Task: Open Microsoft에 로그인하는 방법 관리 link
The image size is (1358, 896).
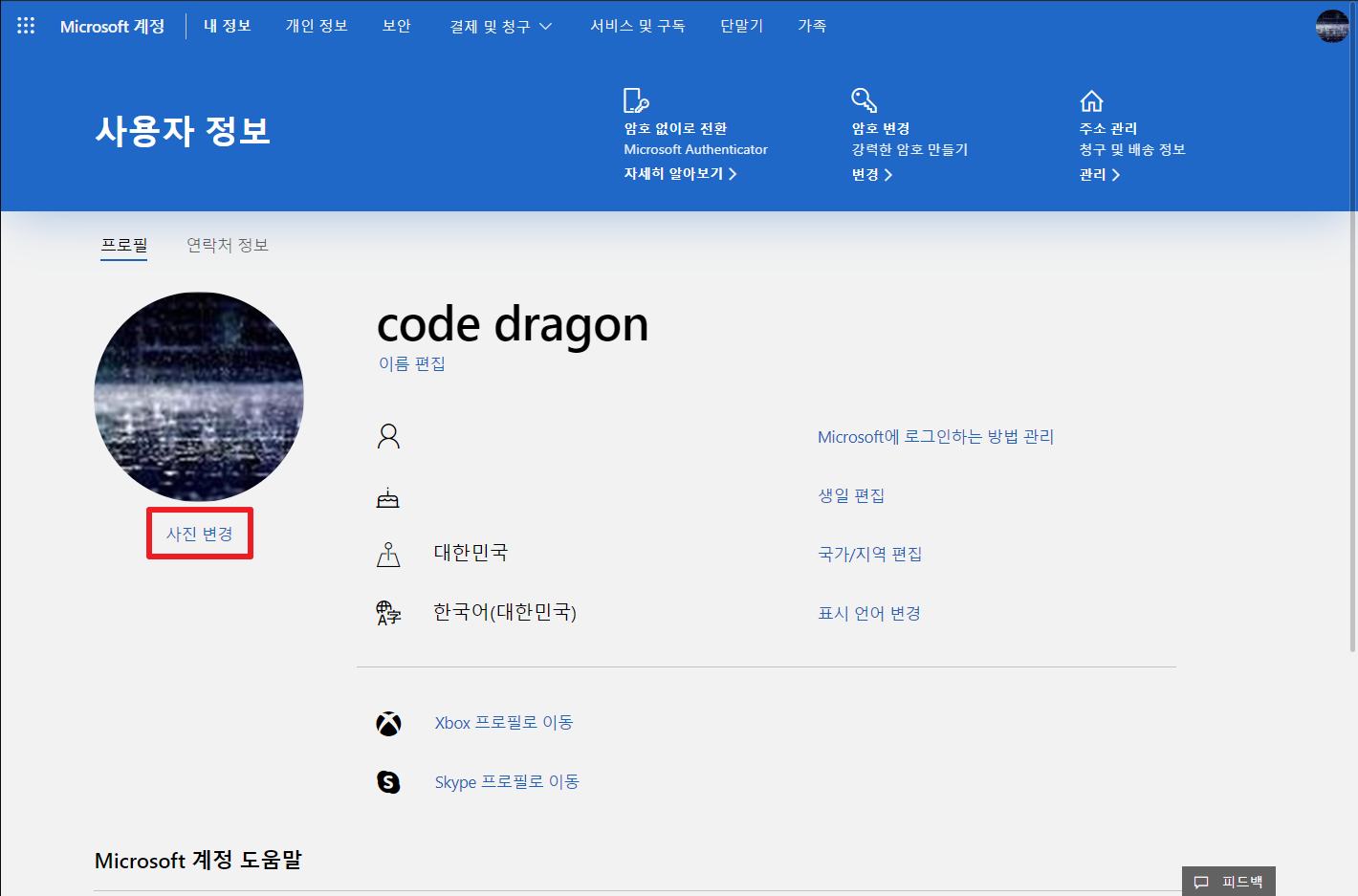Action: click(935, 437)
